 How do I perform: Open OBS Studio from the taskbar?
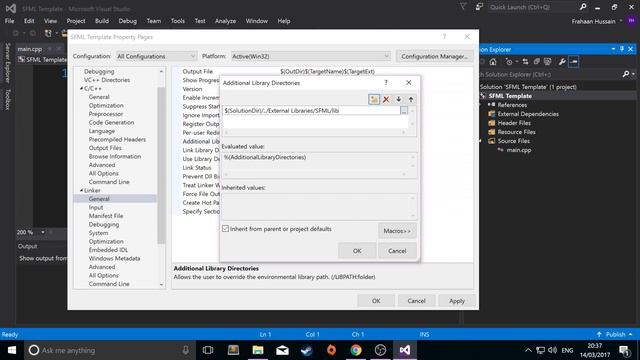pyautogui.click(x=380, y=350)
